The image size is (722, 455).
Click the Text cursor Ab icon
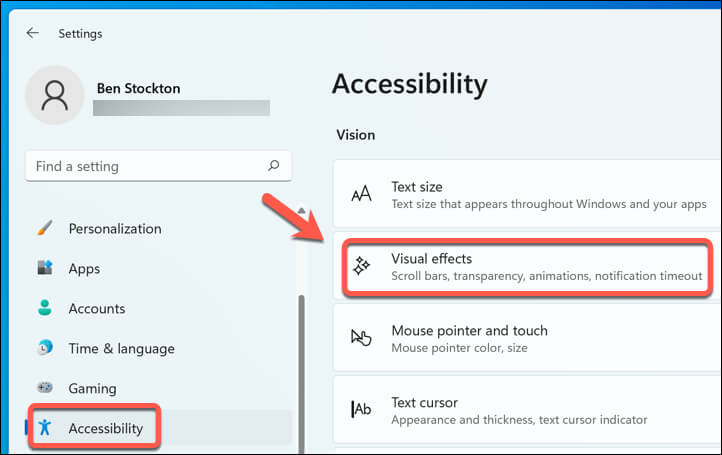point(362,410)
